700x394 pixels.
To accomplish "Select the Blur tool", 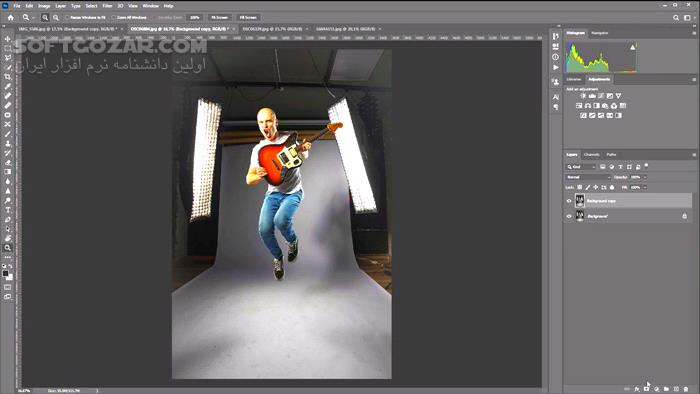I will click(x=8, y=182).
